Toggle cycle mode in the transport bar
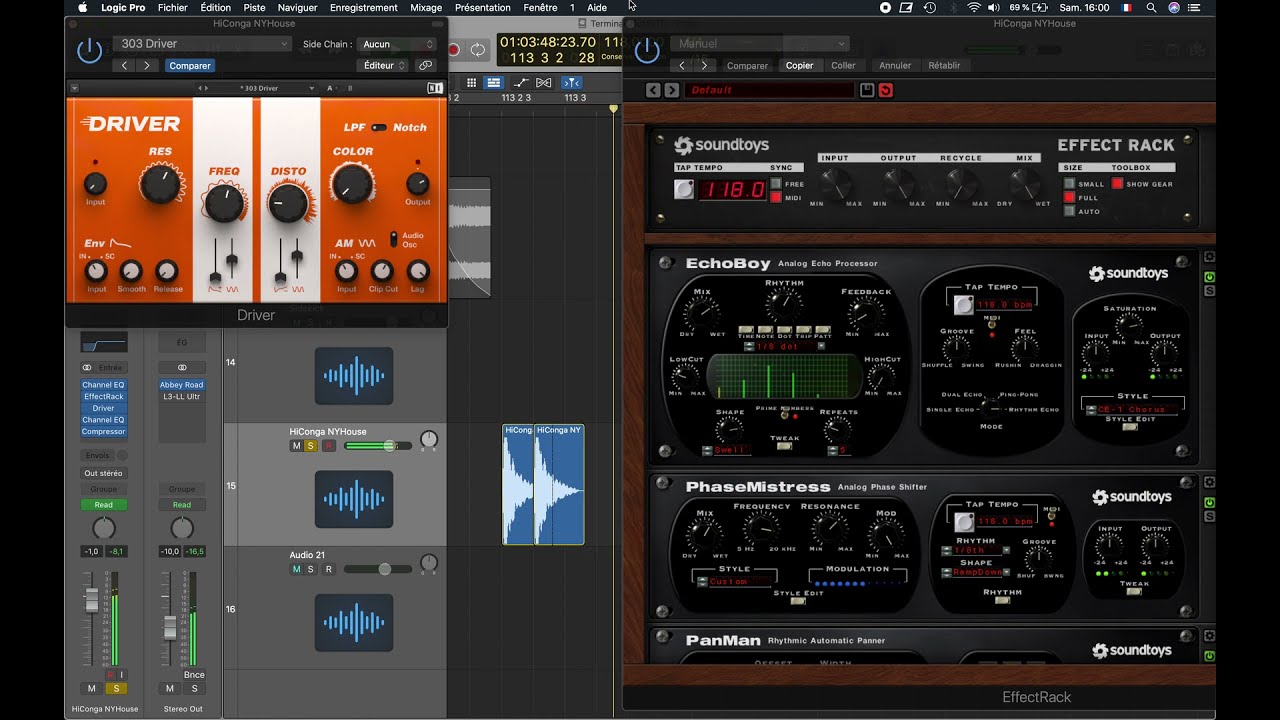 (478, 49)
